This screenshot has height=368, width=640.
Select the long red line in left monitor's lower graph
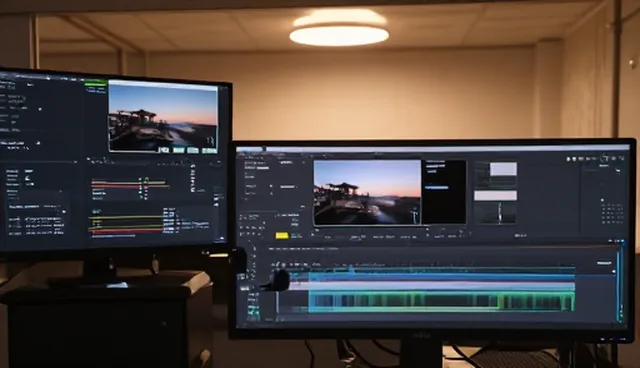point(127,232)
